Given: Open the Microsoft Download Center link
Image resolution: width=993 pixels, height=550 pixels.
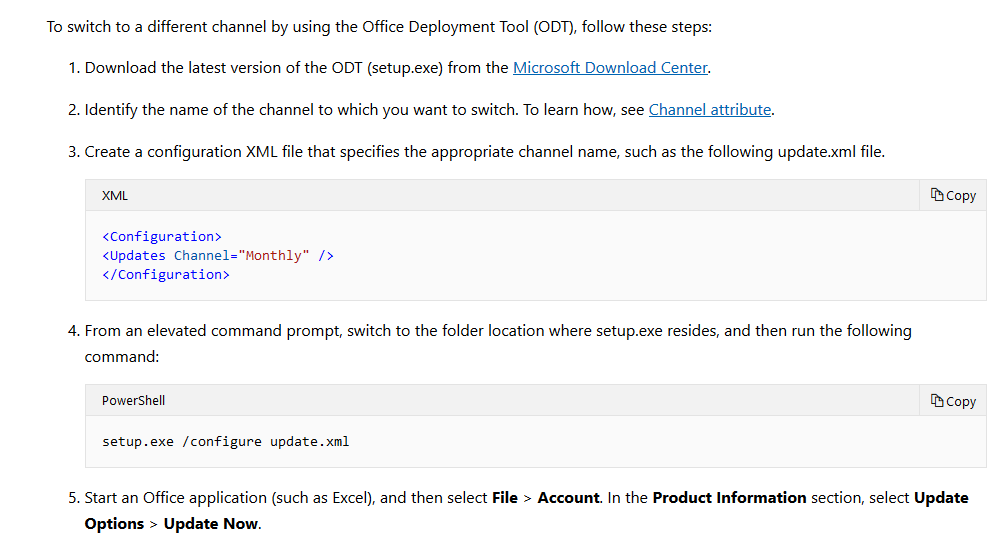Looking at the screenshot, I should [610, 68].
